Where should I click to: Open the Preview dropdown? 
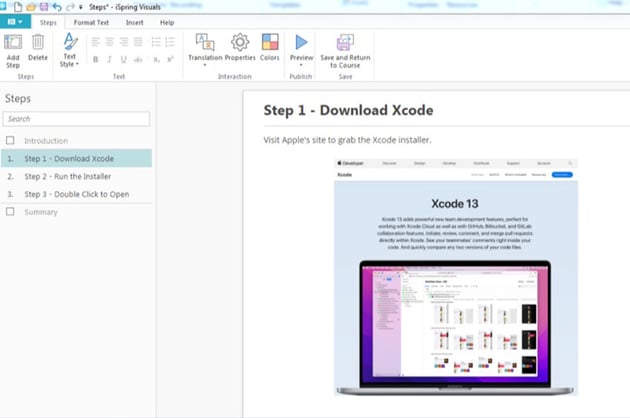click(x=301, y=66)
